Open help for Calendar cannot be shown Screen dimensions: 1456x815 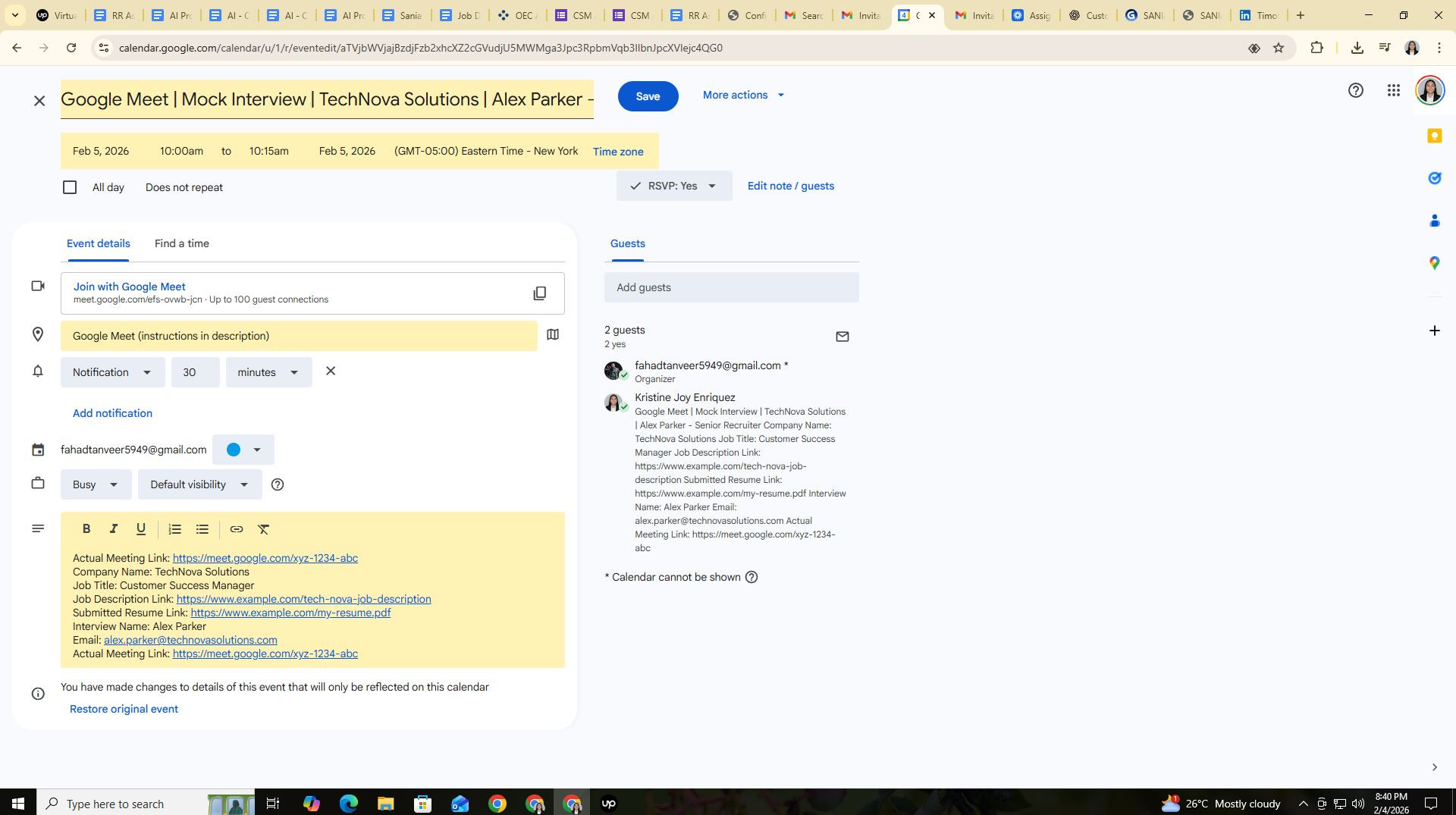(x=752, y=577)
